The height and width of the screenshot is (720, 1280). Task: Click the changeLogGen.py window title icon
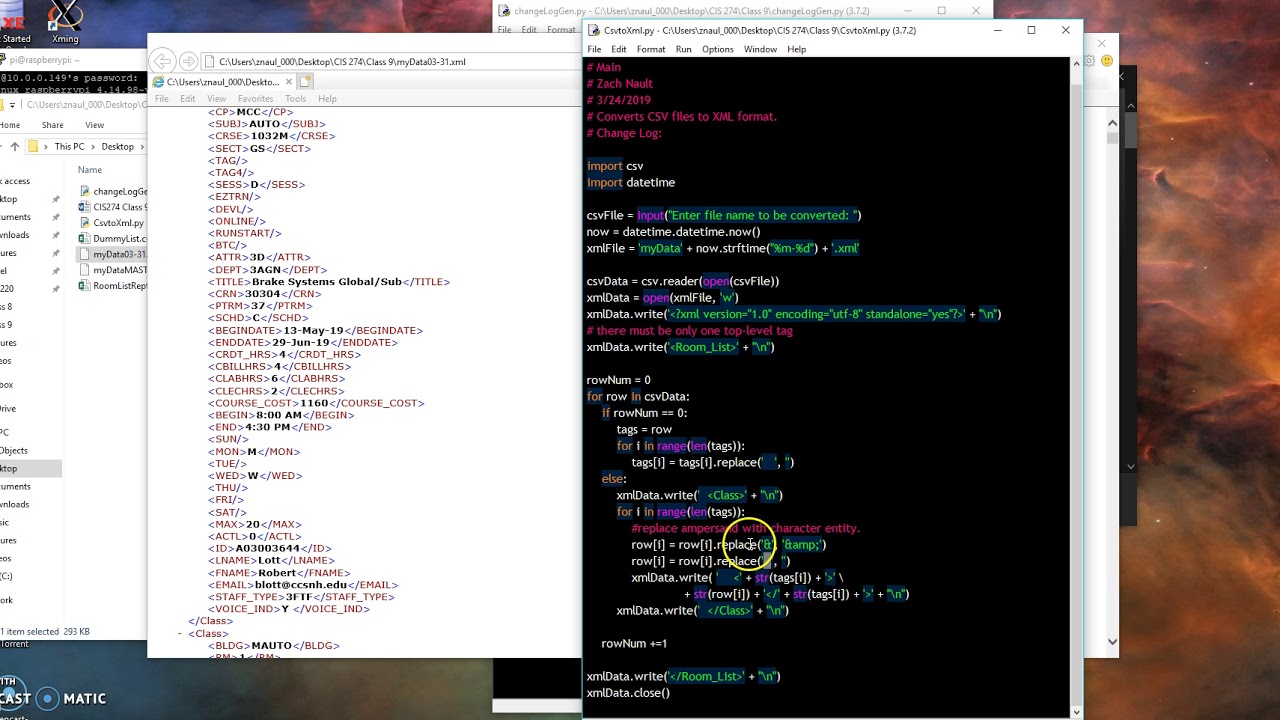pyautogui.click(x=505, y=11)
